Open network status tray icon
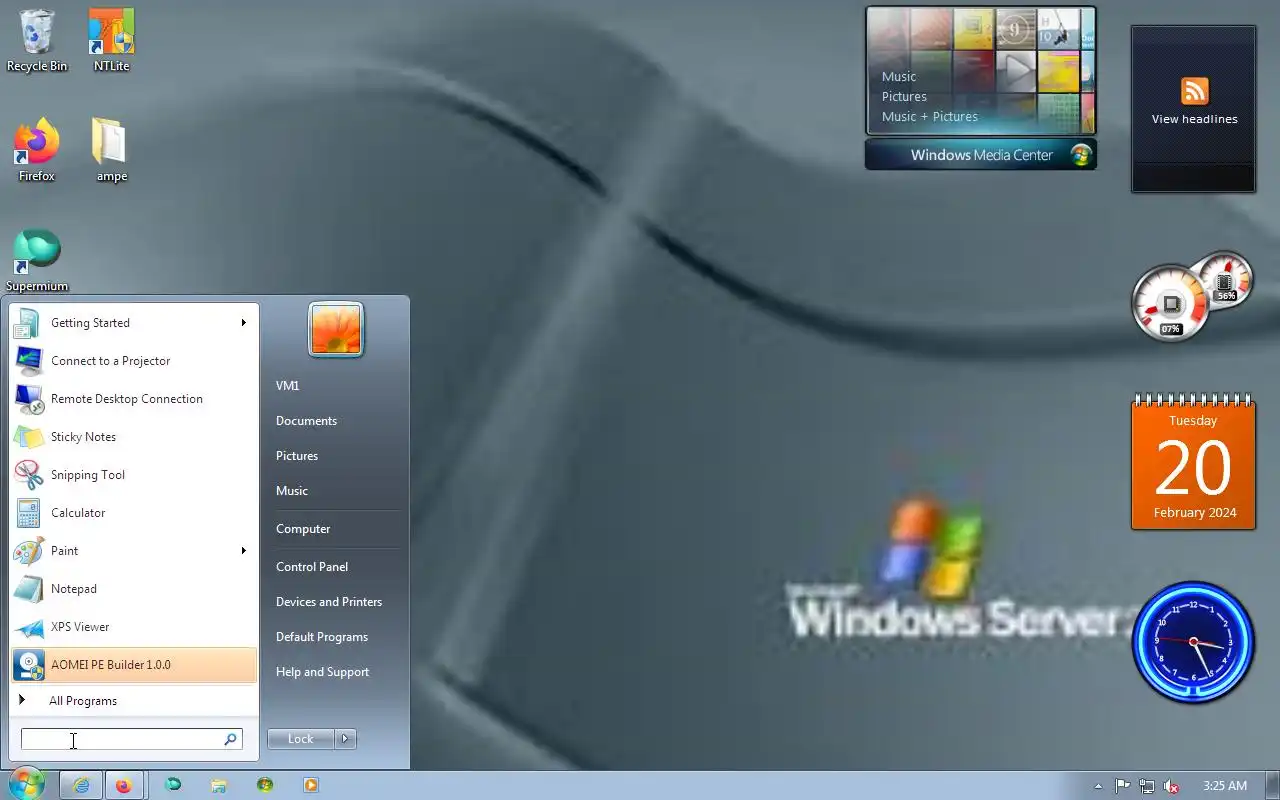 [1147, 786]
